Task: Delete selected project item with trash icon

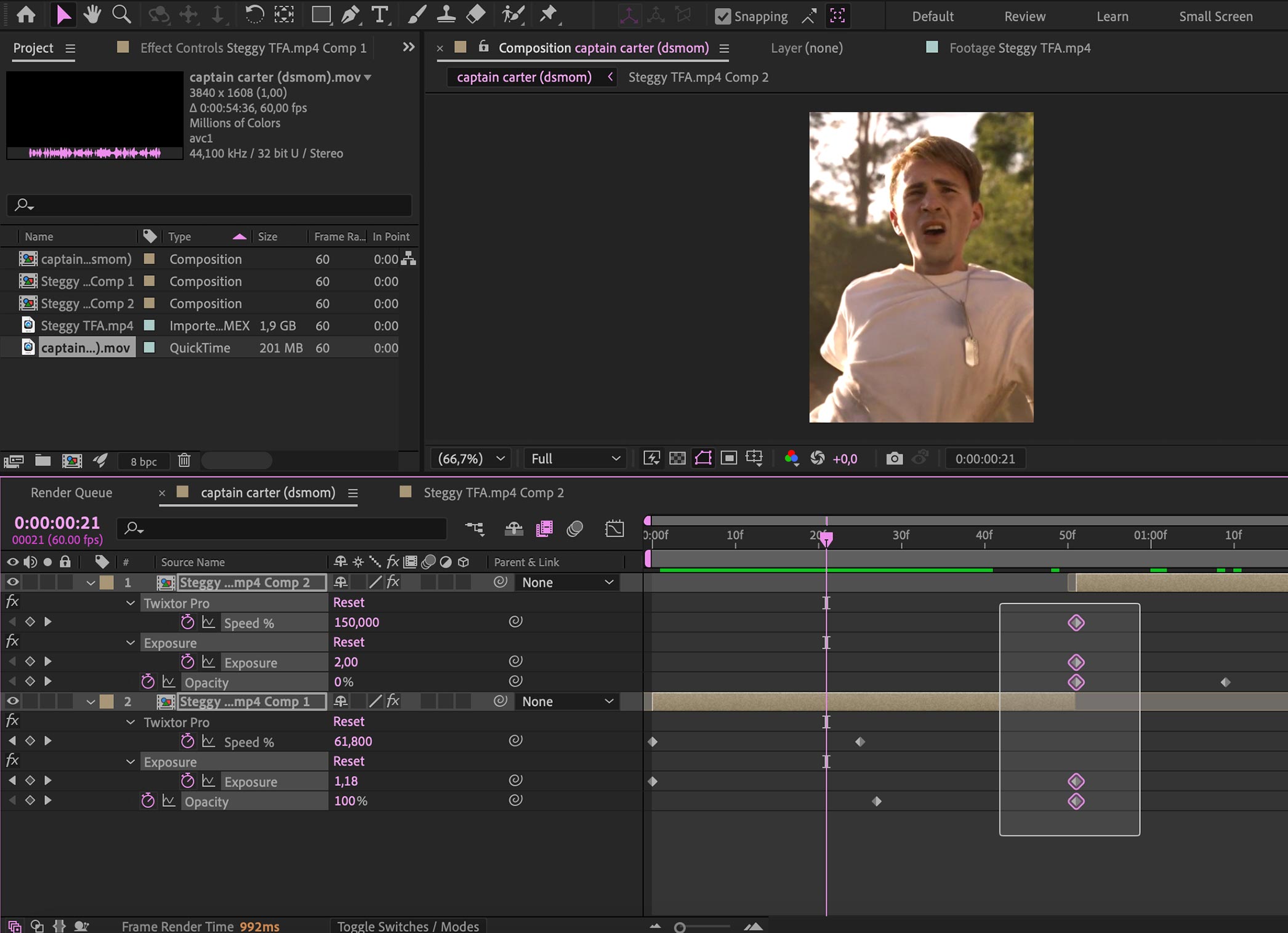Action: [x=184, y=460]
